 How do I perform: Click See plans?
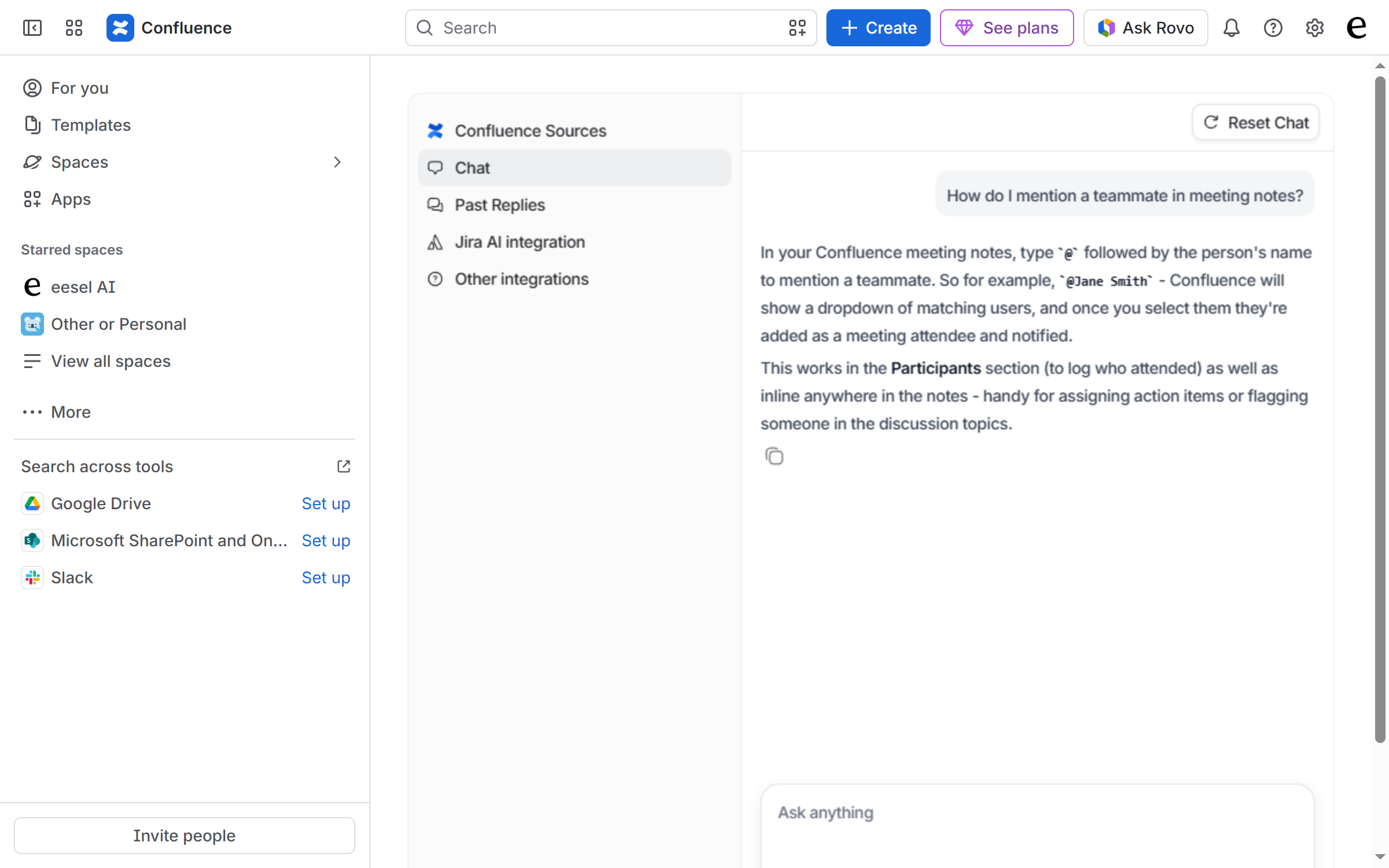pos(1006,28)
